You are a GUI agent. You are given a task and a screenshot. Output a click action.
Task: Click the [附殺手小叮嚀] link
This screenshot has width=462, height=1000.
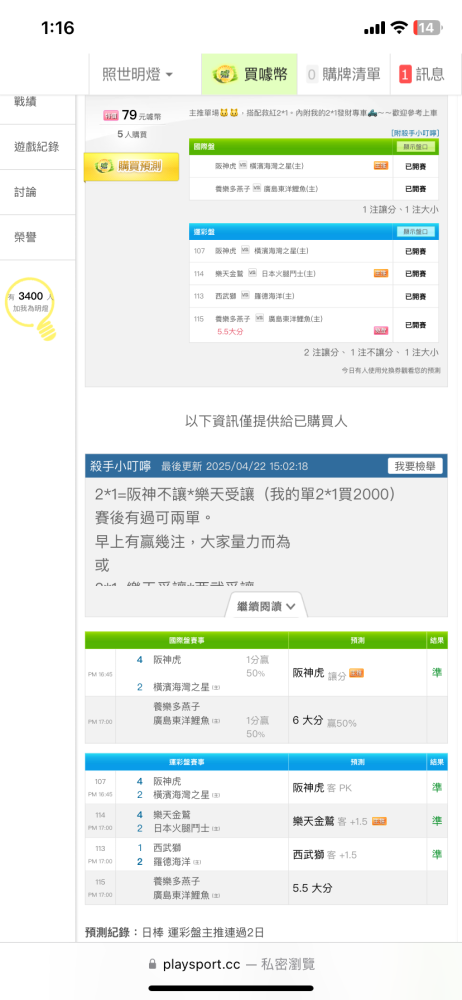(x=415, y=133)
